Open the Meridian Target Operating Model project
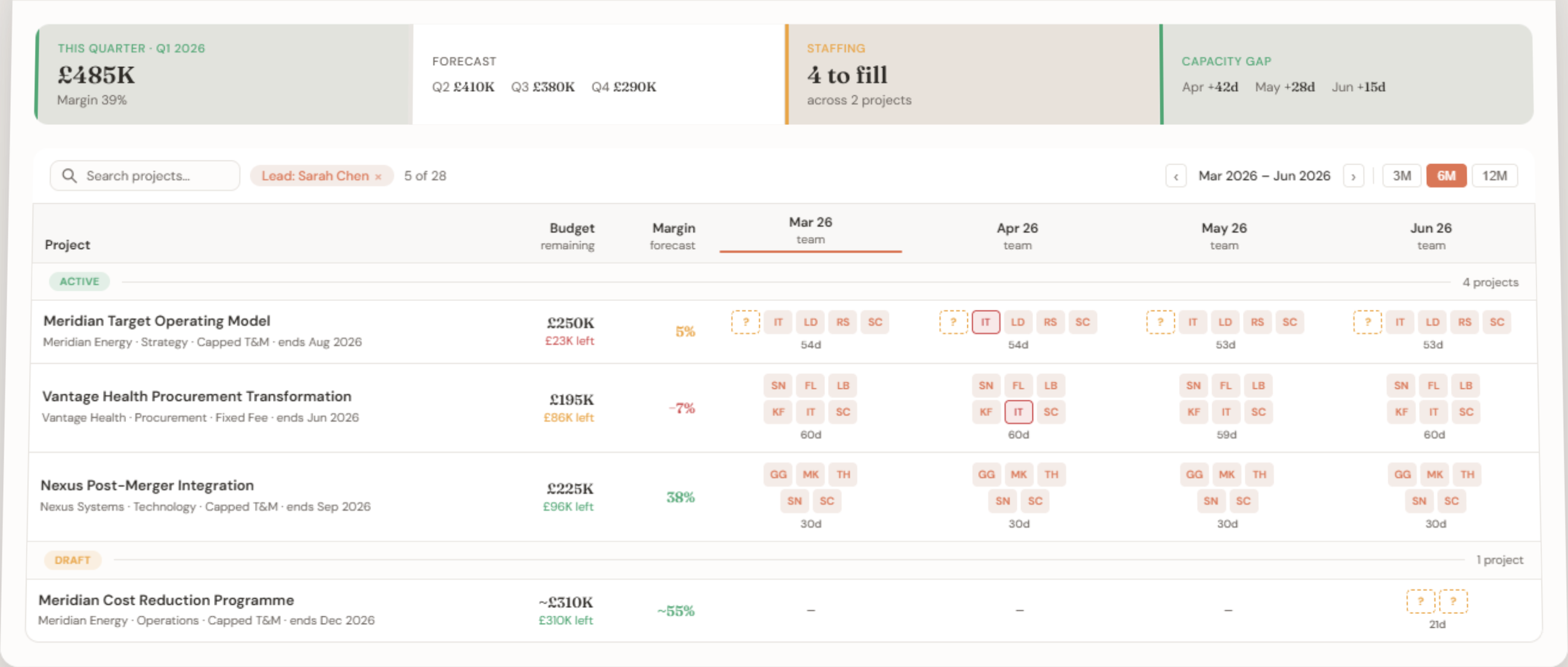The width and height of the screenshot is (1568, 667). 156,321
